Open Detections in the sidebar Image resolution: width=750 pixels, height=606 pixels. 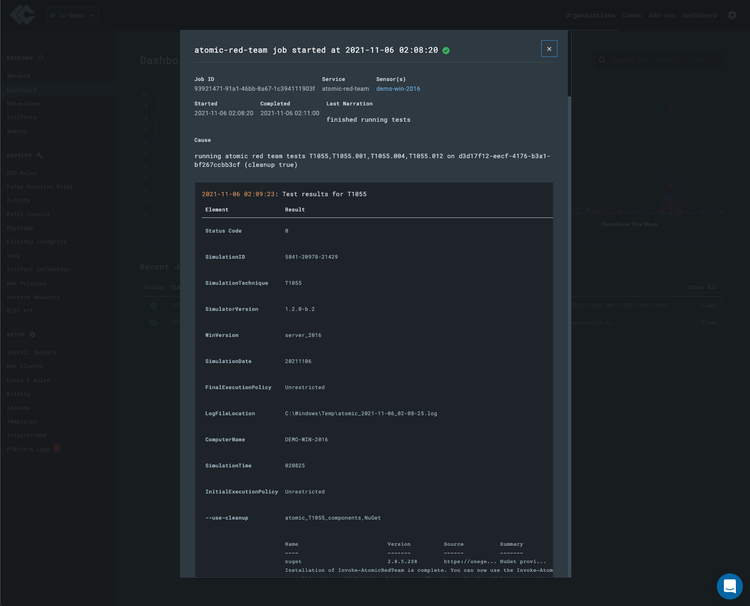[x=23, y=104]
